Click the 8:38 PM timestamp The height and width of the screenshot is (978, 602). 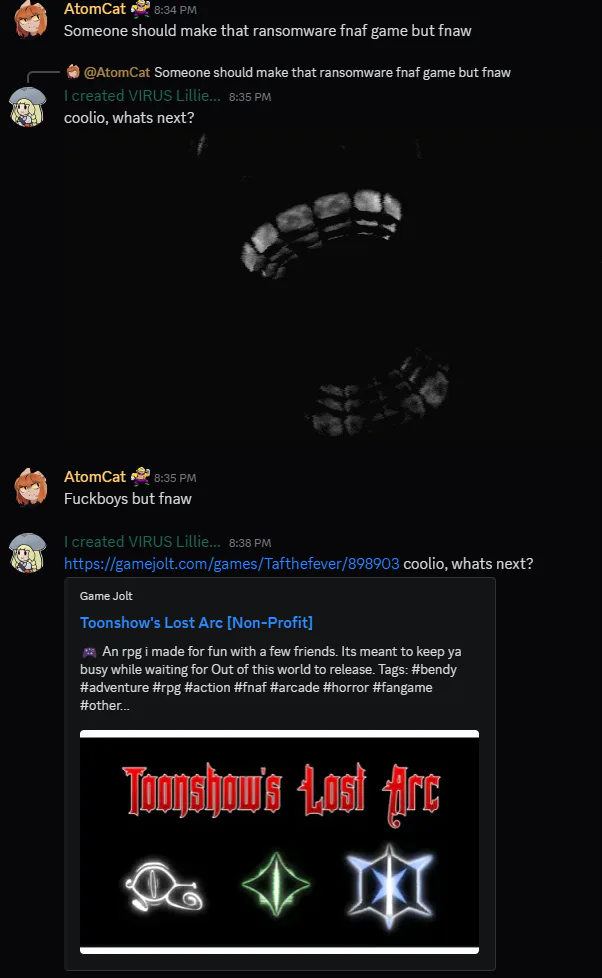pyautogui.click(x=250, y=543)
